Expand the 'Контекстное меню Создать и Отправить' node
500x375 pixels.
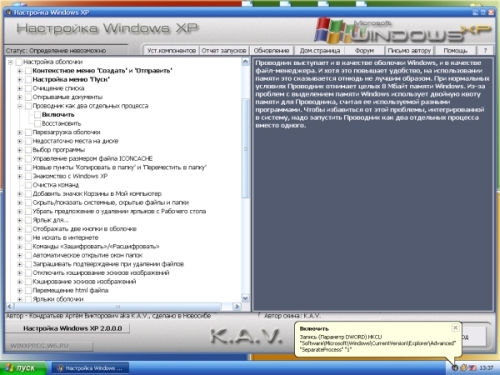tap(20, 71)
